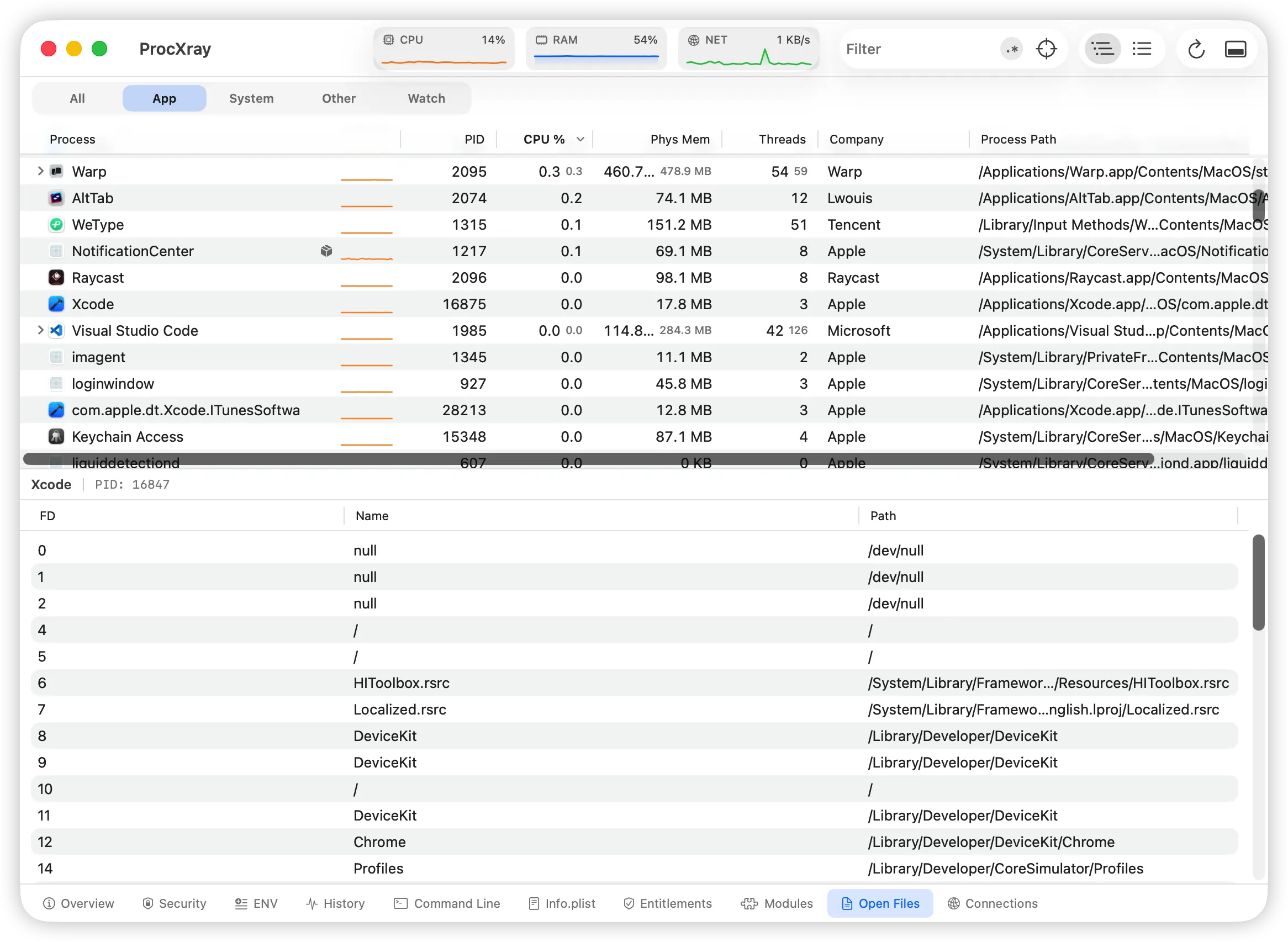Switch to hierarchical process view
Image resolution: width=1288 pixels, height=942 pixels.
[1102, 49]
